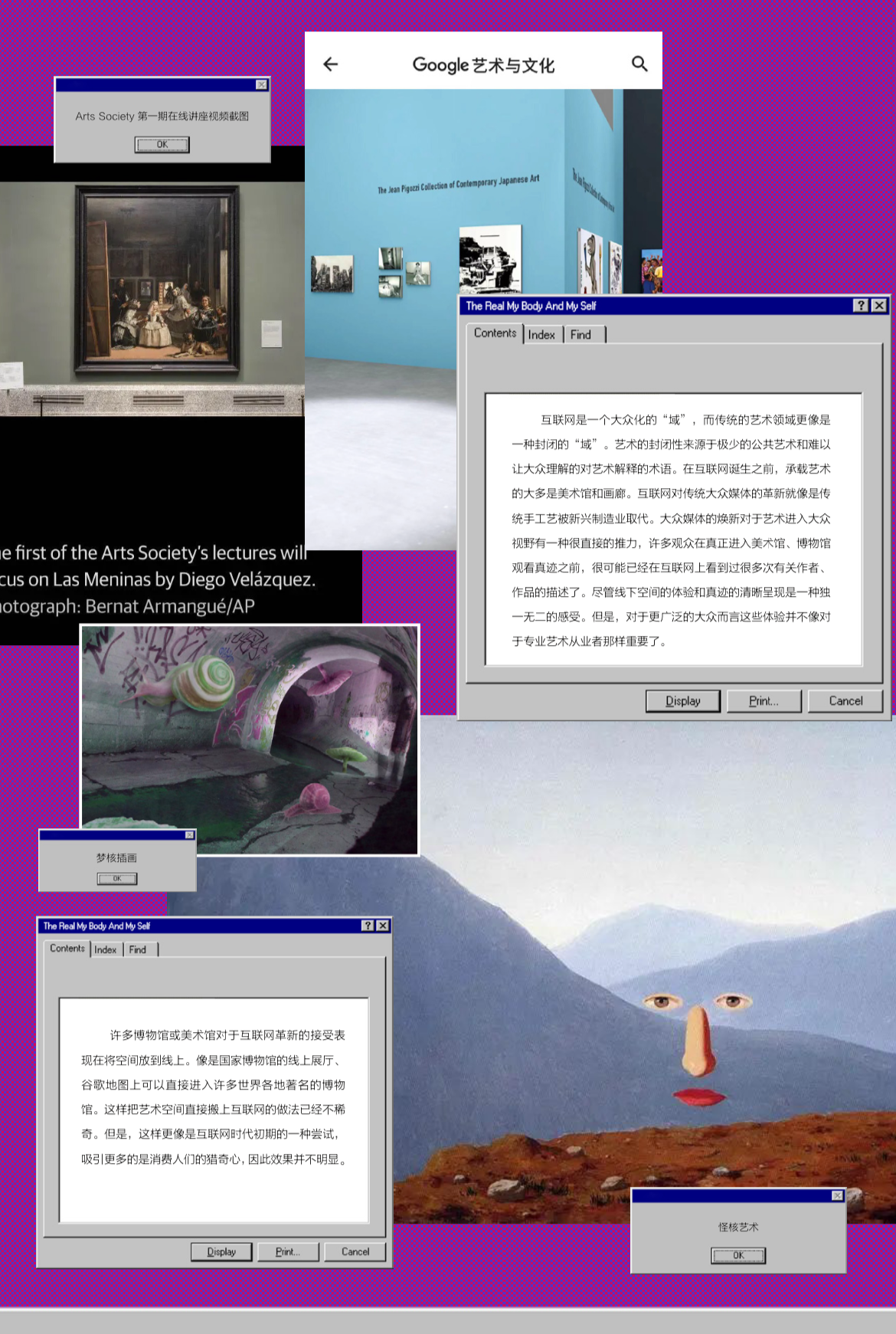Switch to Find tab in upper-right dialog
The image size is (896, 1334).
pyautogui.click(x=580, y=335)
